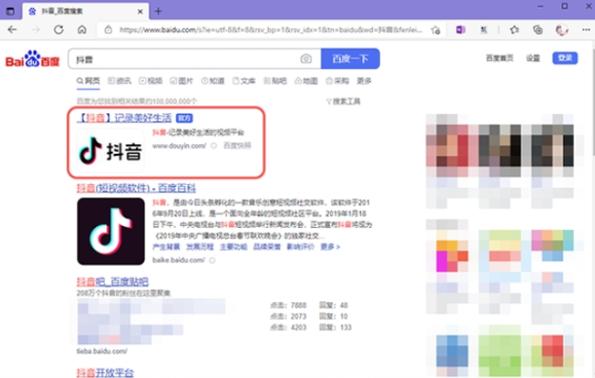The width and height of the screenshot is (595, 378).
Task: Switch to the 知道 search tab
Action: click(x=213, y=81)
